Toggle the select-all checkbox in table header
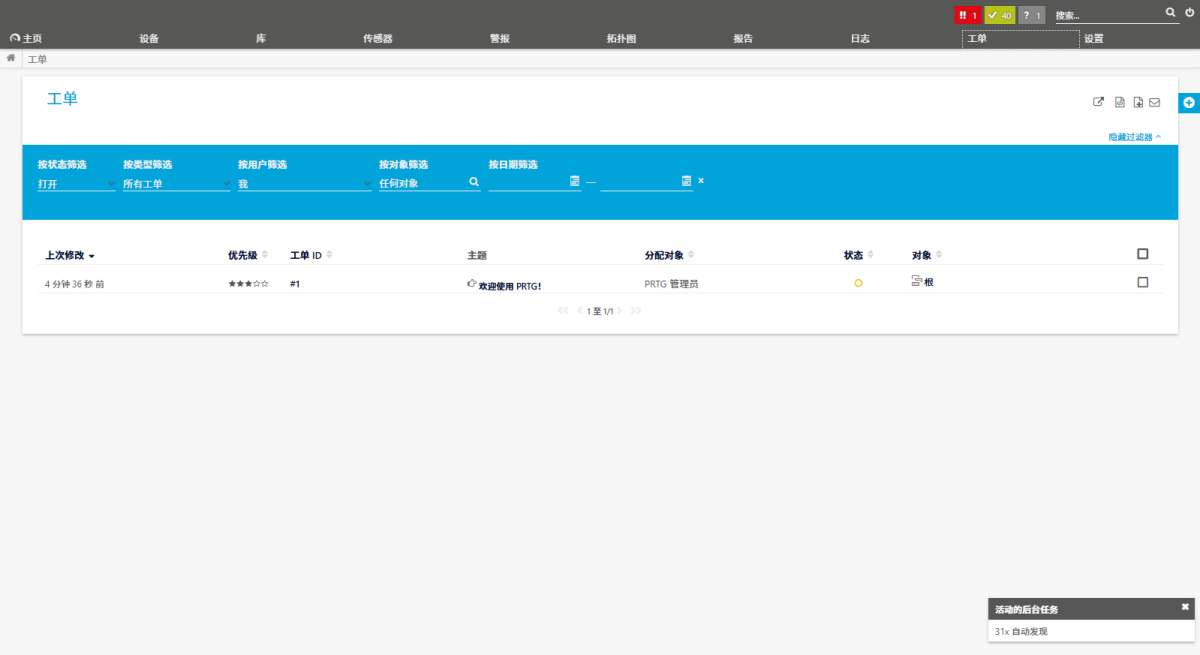 (x=1143, y=253)
